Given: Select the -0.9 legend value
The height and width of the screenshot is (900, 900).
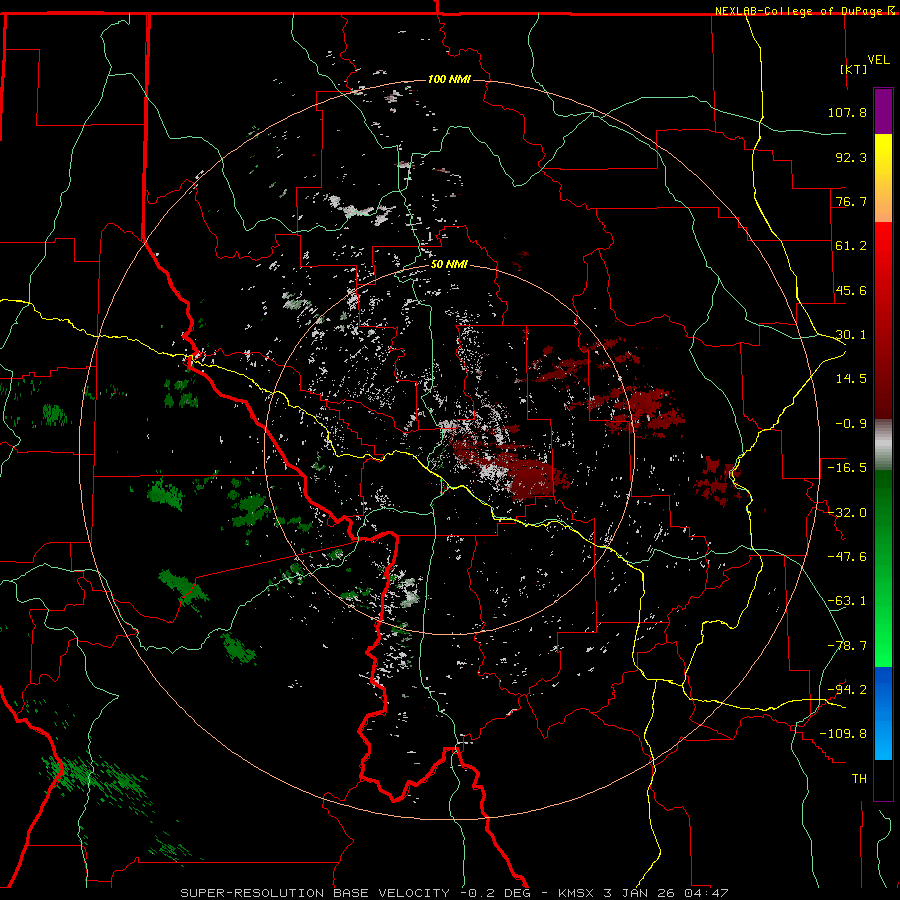Looking at the screenshot, I should pyautogui.click(x=851, y=424).
